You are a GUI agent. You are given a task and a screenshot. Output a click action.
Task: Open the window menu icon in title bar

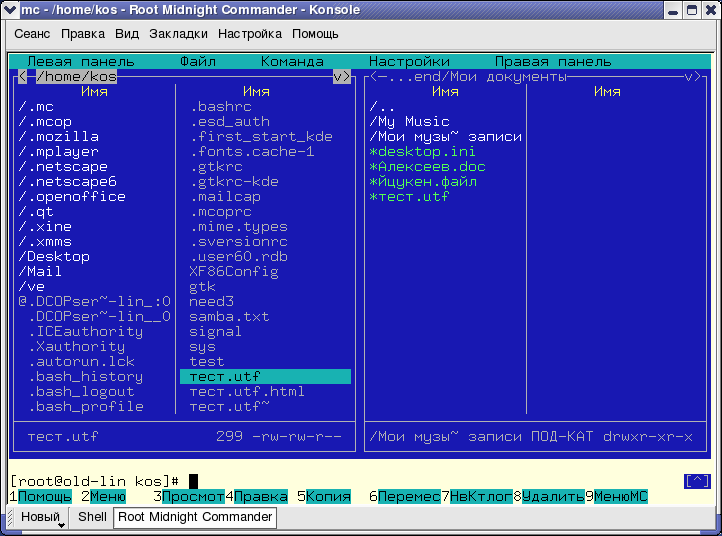pyautogui.click(x=11, y=10)
